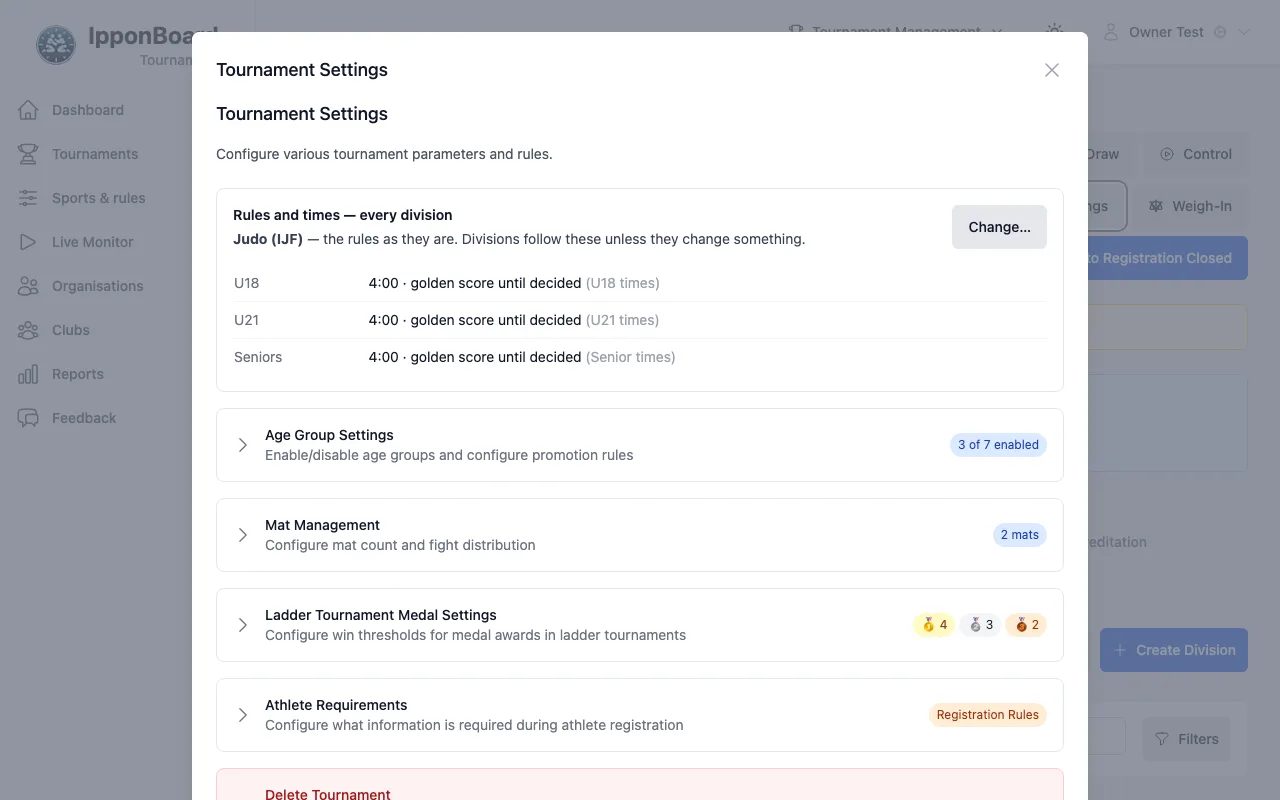This screenshot has height=800, width=1280.
Task: Close the Tournament Settings dialog
Action: click(x=1052, y=70)
